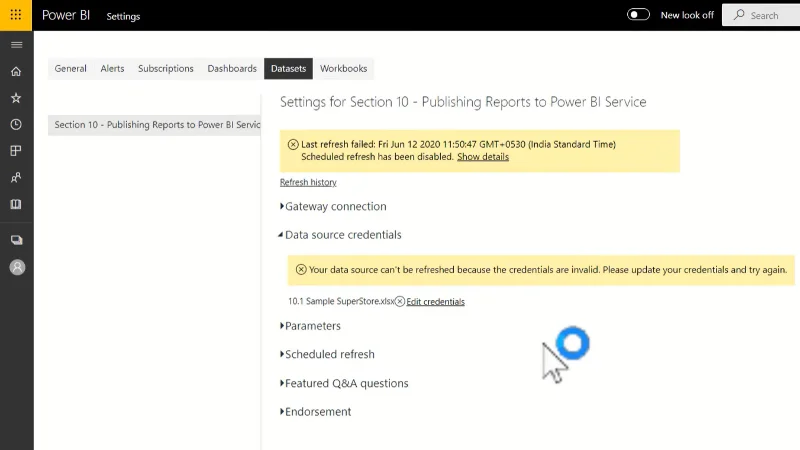Viewport: 800px width, 450px height.
Task: Click the 10.1 Sample SuperStore.xlsx text
Action: (341, 301)
